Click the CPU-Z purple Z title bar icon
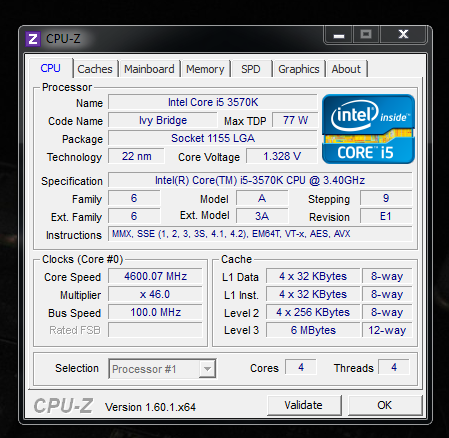449x438 pixels. click(x=33, y=39)
